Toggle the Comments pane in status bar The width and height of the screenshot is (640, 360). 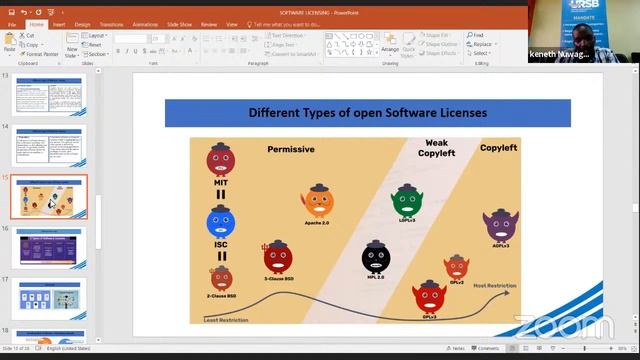pos(485,348)
